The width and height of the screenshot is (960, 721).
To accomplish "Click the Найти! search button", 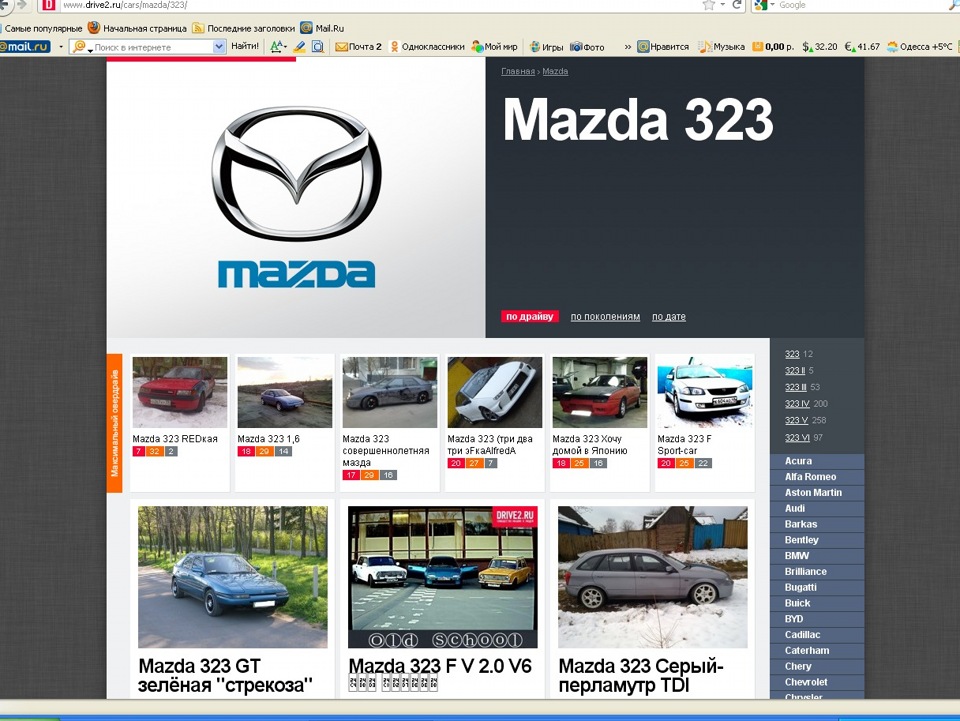I will 245,46.
